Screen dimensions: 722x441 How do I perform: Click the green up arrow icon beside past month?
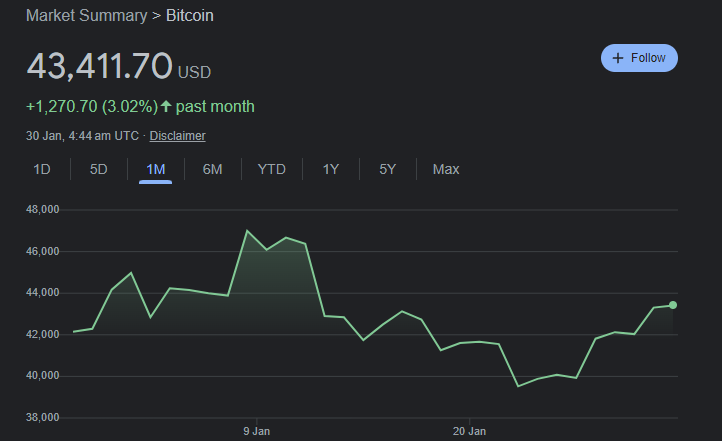coord(166,106)
